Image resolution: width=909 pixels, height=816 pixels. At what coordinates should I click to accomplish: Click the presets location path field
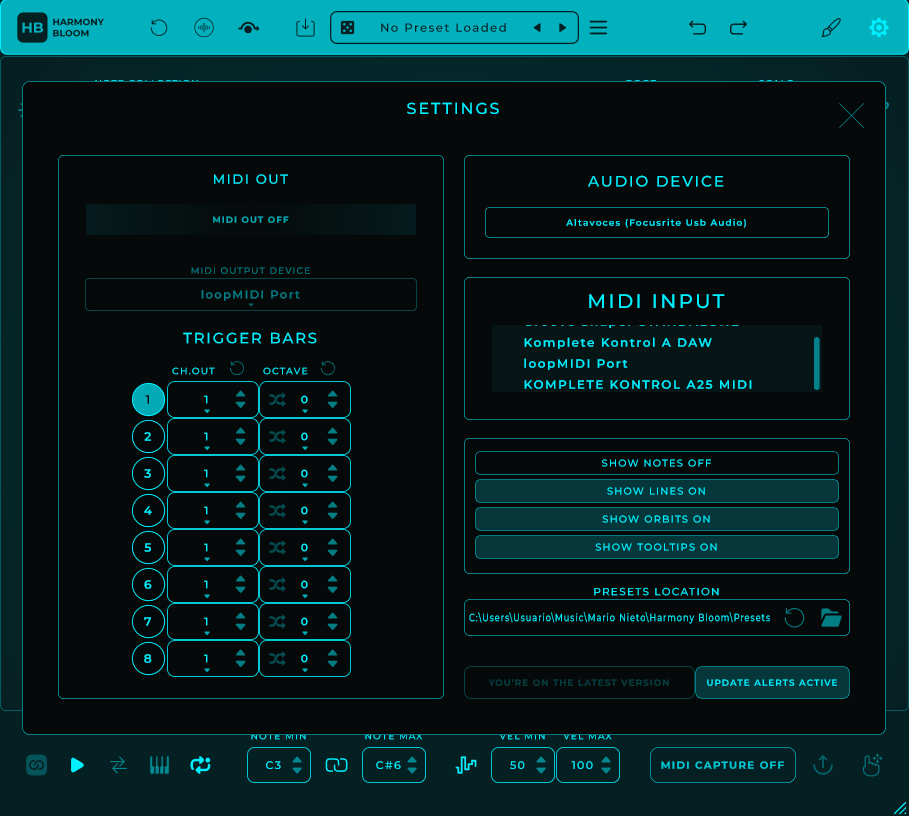pyautogui.click(x=619, y=618)
